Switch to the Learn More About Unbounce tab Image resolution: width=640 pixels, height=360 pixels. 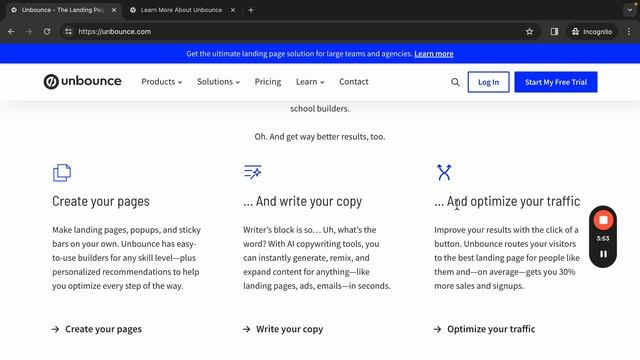(x=181, y=10)
